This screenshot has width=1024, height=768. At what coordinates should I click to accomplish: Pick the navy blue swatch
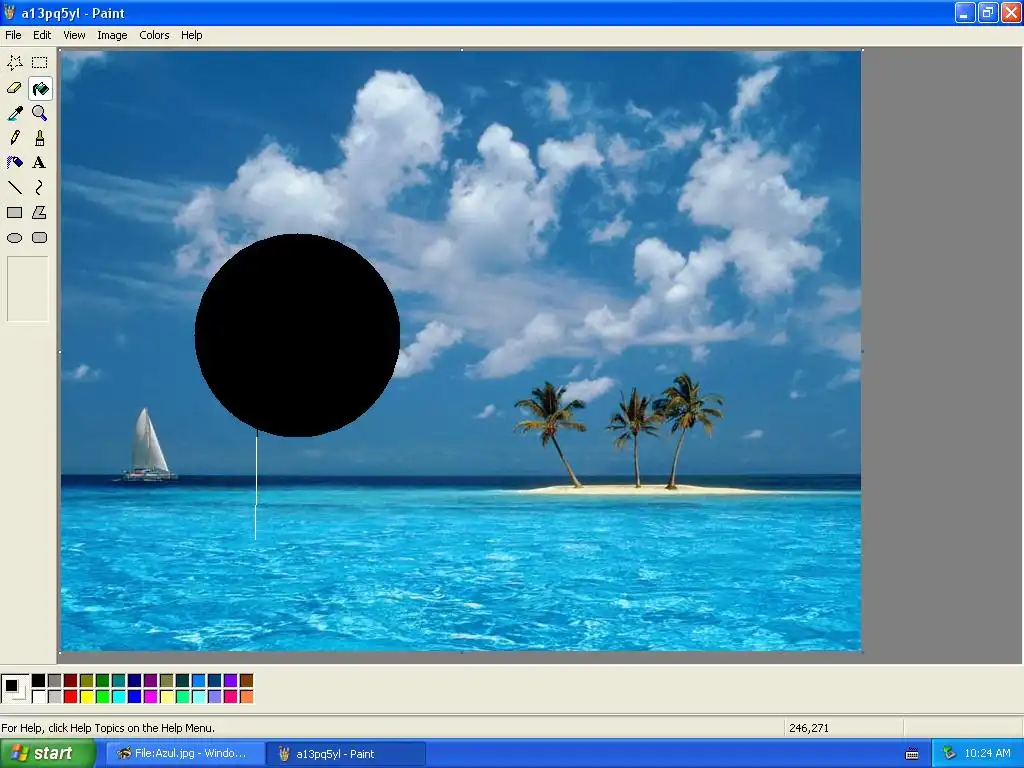coord(135,680)
